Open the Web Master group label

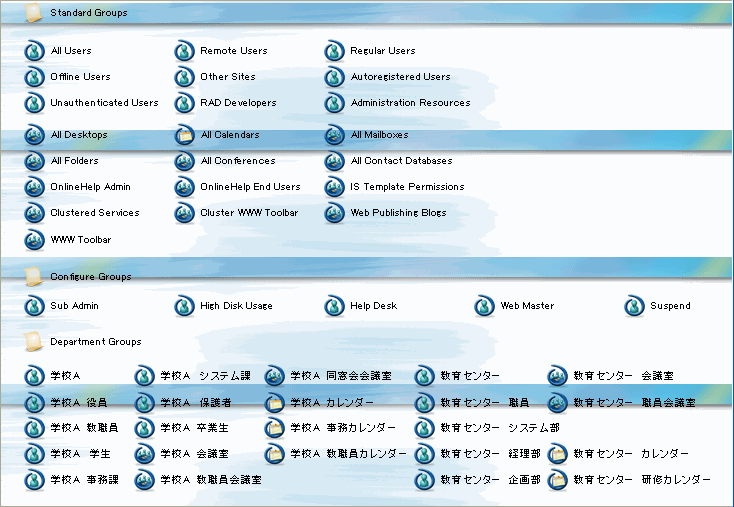pos(527,306)
